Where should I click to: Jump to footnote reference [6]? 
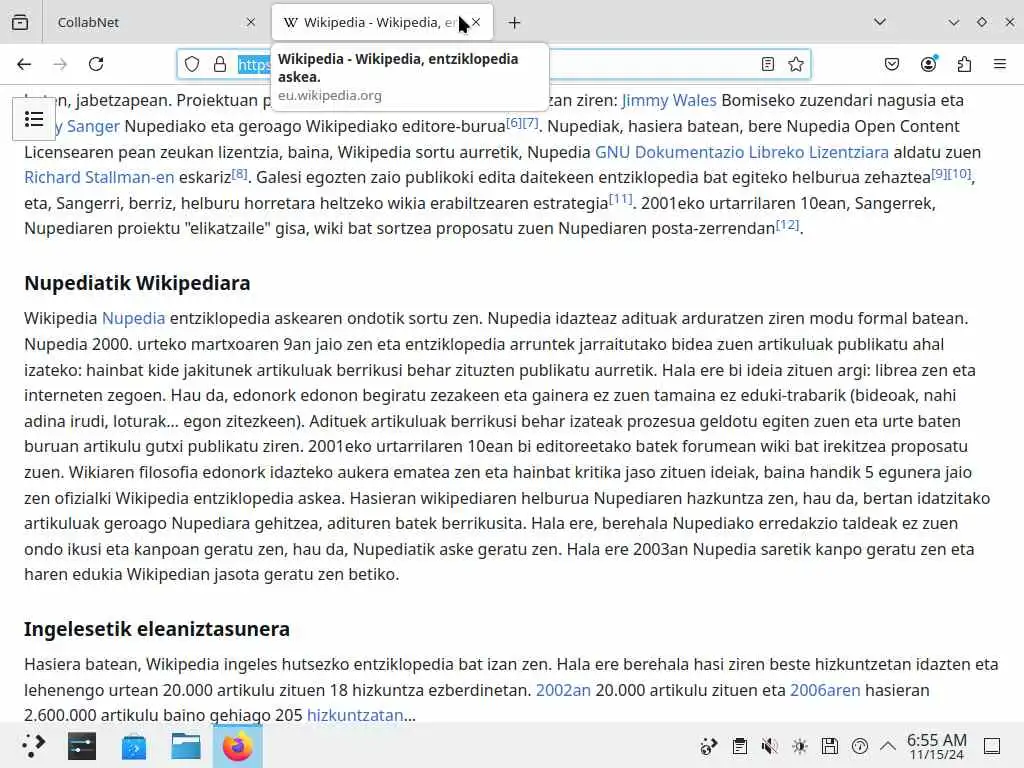pos(514,122)
